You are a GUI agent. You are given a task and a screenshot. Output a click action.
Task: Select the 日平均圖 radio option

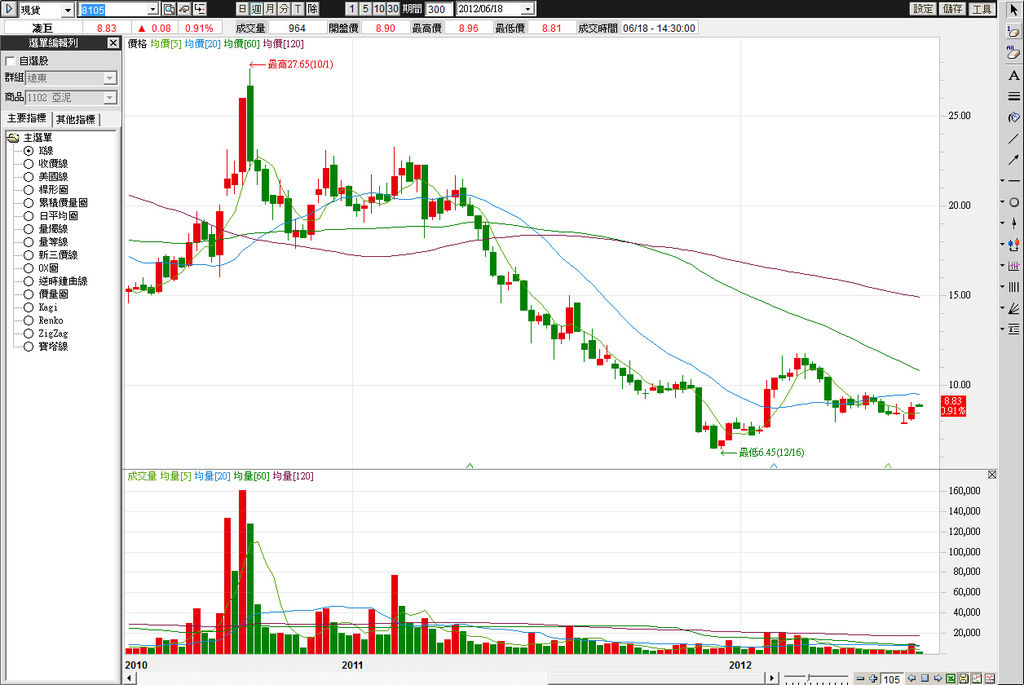click(x=29, y=216)
